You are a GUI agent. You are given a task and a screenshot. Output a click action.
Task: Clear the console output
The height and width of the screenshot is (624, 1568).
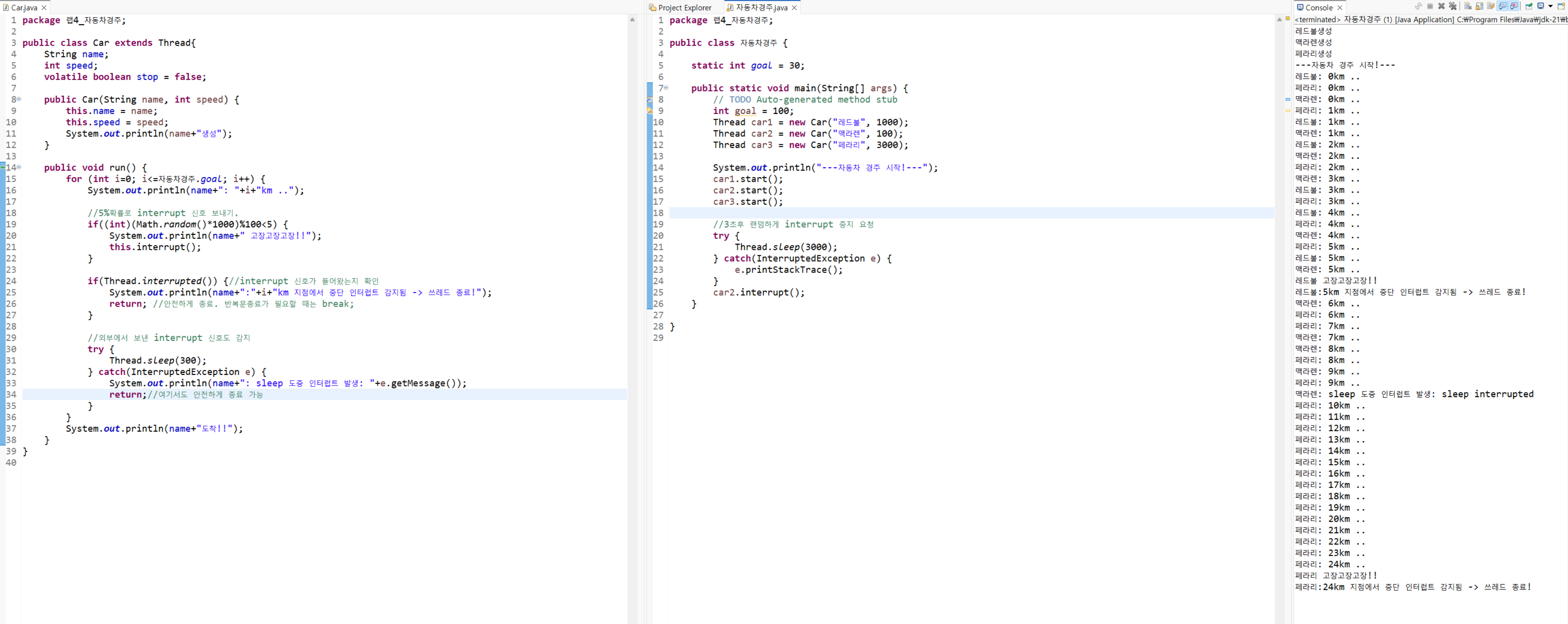1468,6
